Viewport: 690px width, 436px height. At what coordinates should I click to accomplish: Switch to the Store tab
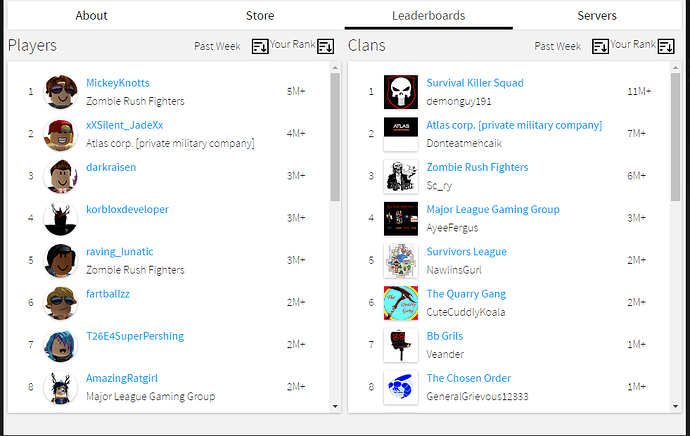[260, 16]
